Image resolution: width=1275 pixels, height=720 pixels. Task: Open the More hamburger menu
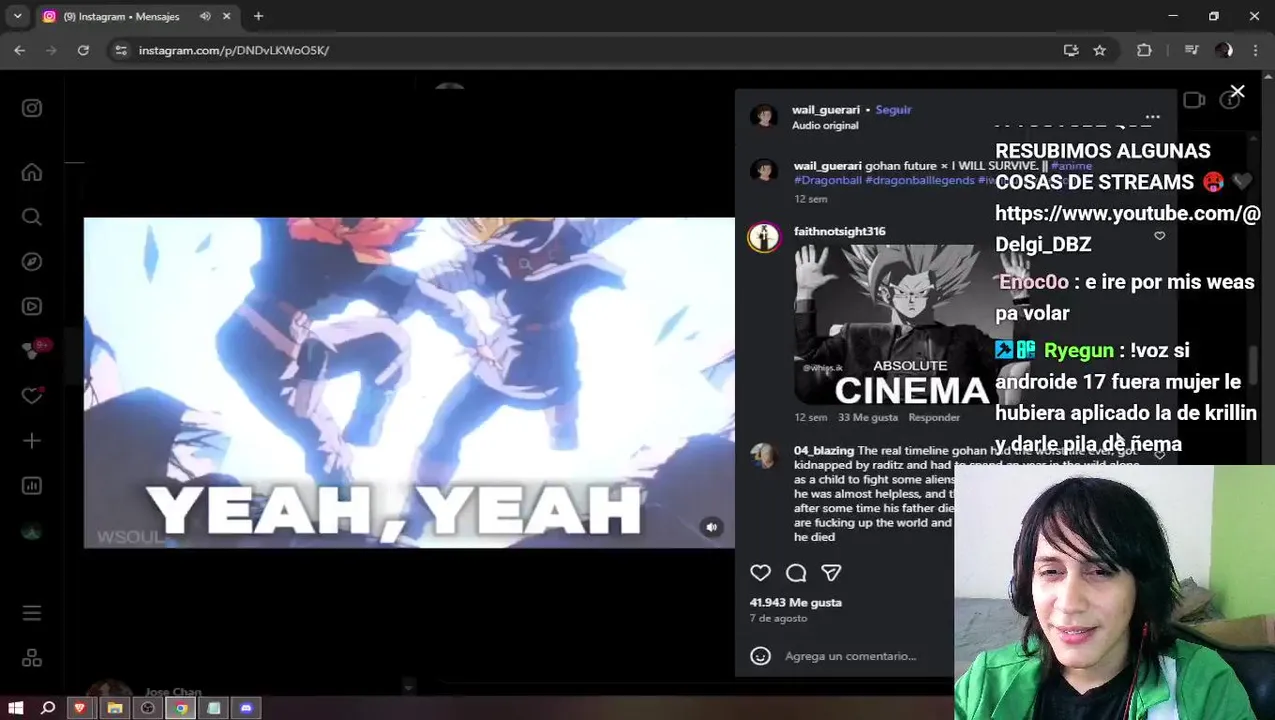(x=32, y=613)
